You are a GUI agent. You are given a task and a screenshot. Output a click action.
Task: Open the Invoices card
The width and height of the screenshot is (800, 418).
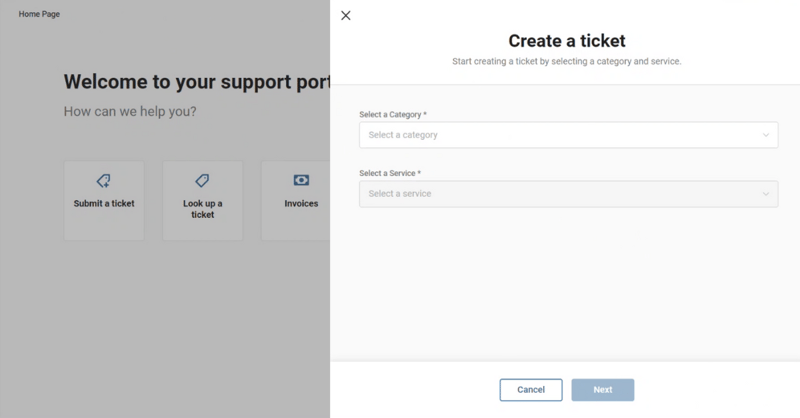click(296, 201)
